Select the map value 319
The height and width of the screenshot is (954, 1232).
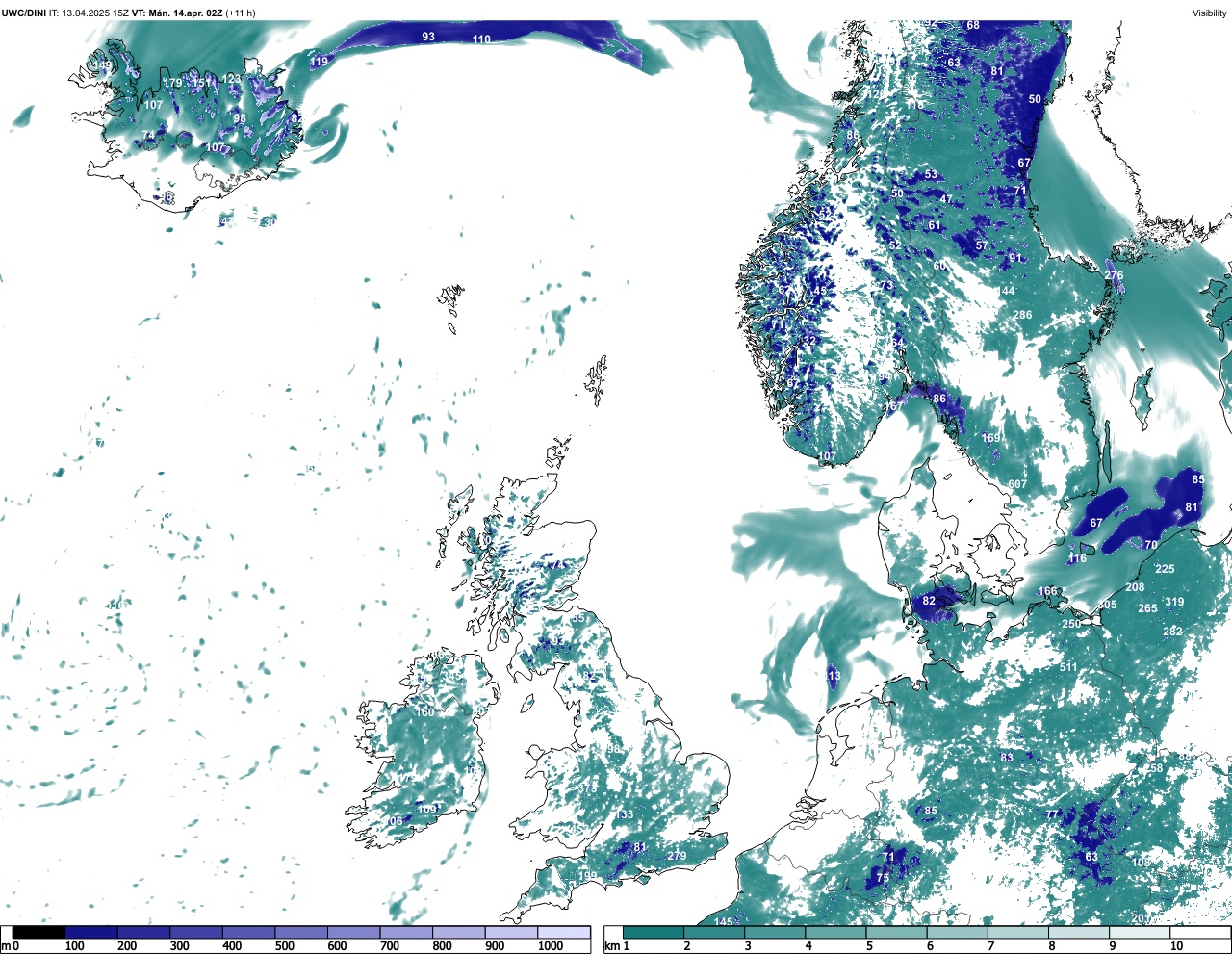click(1174, 602)
